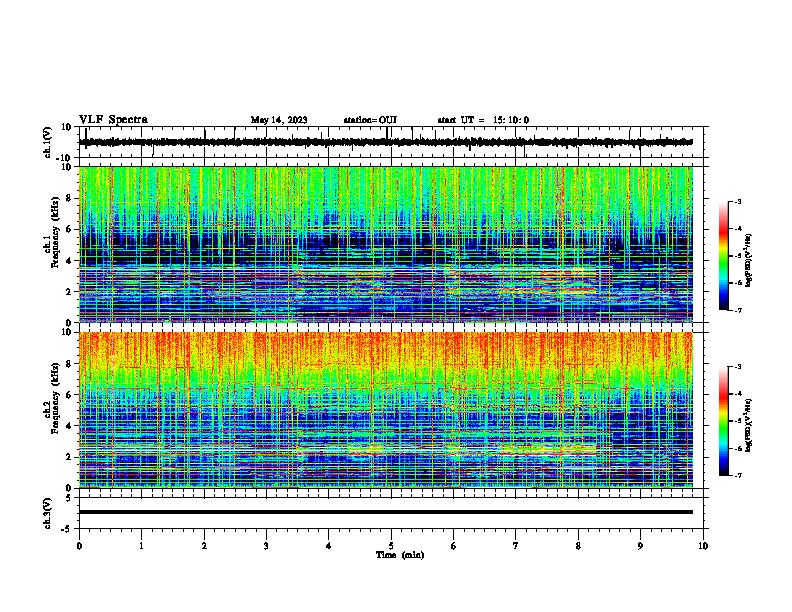Click the "ch.3(V)" axis label
The height and width of the screenshot is (612, 792).
[48, 514]
